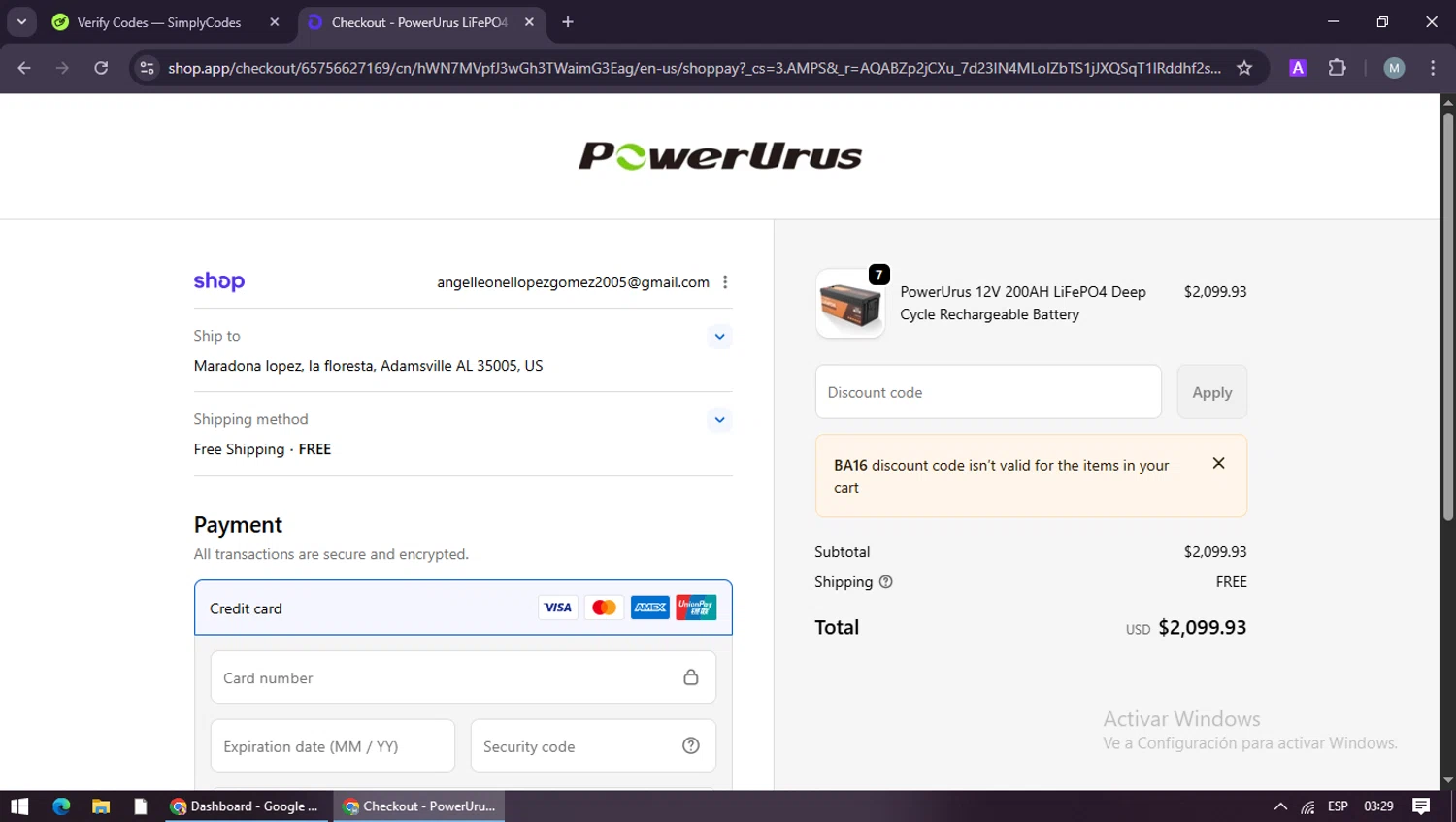Screen dimensions: 1456x822
Task: Open the tab search dropdown arrow
Action: point(21,21)
